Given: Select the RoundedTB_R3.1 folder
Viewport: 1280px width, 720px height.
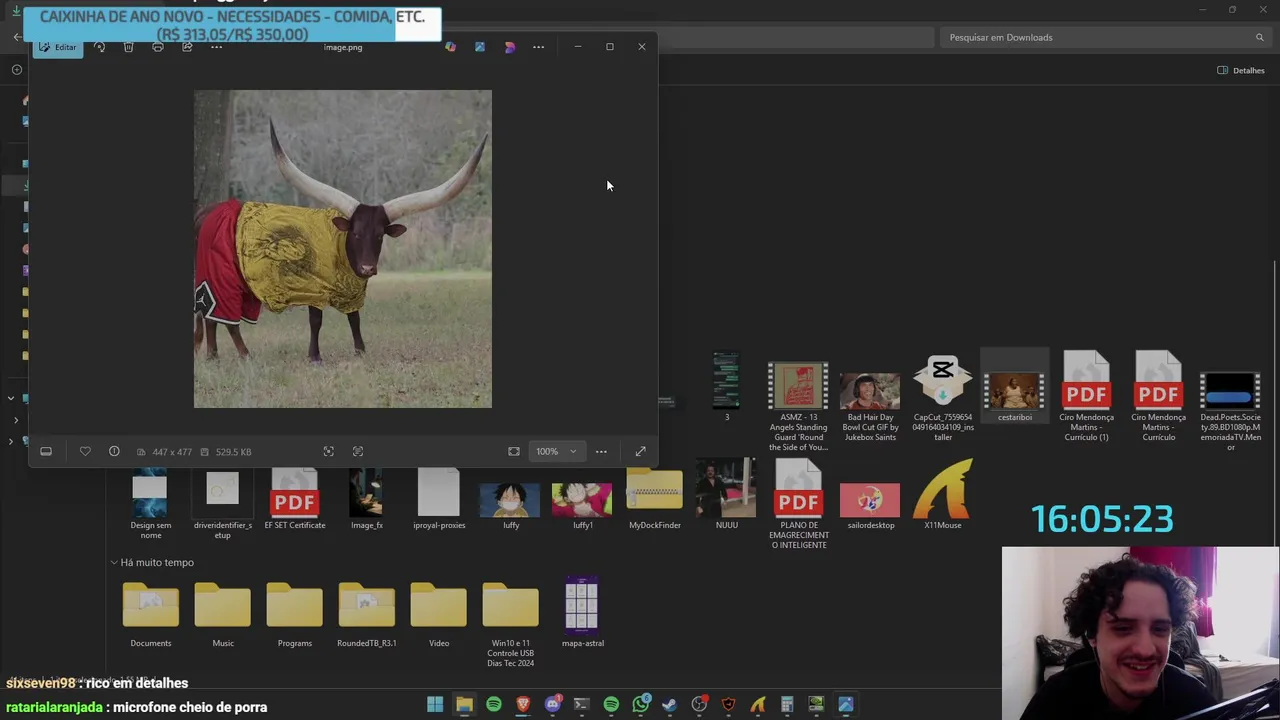Looking at the screenshot, I should 367,613.
